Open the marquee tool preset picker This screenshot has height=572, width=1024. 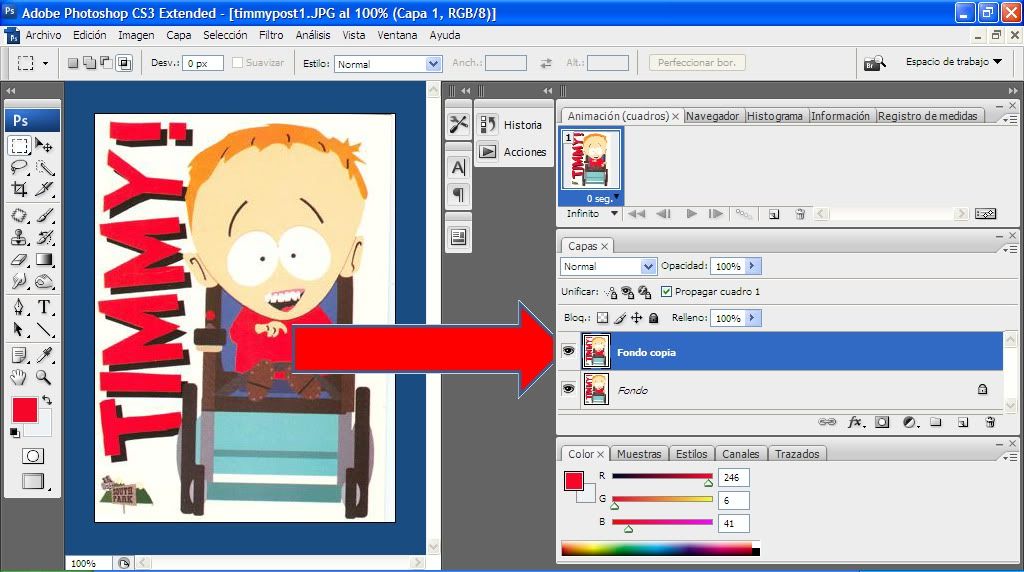pos(45,63)
